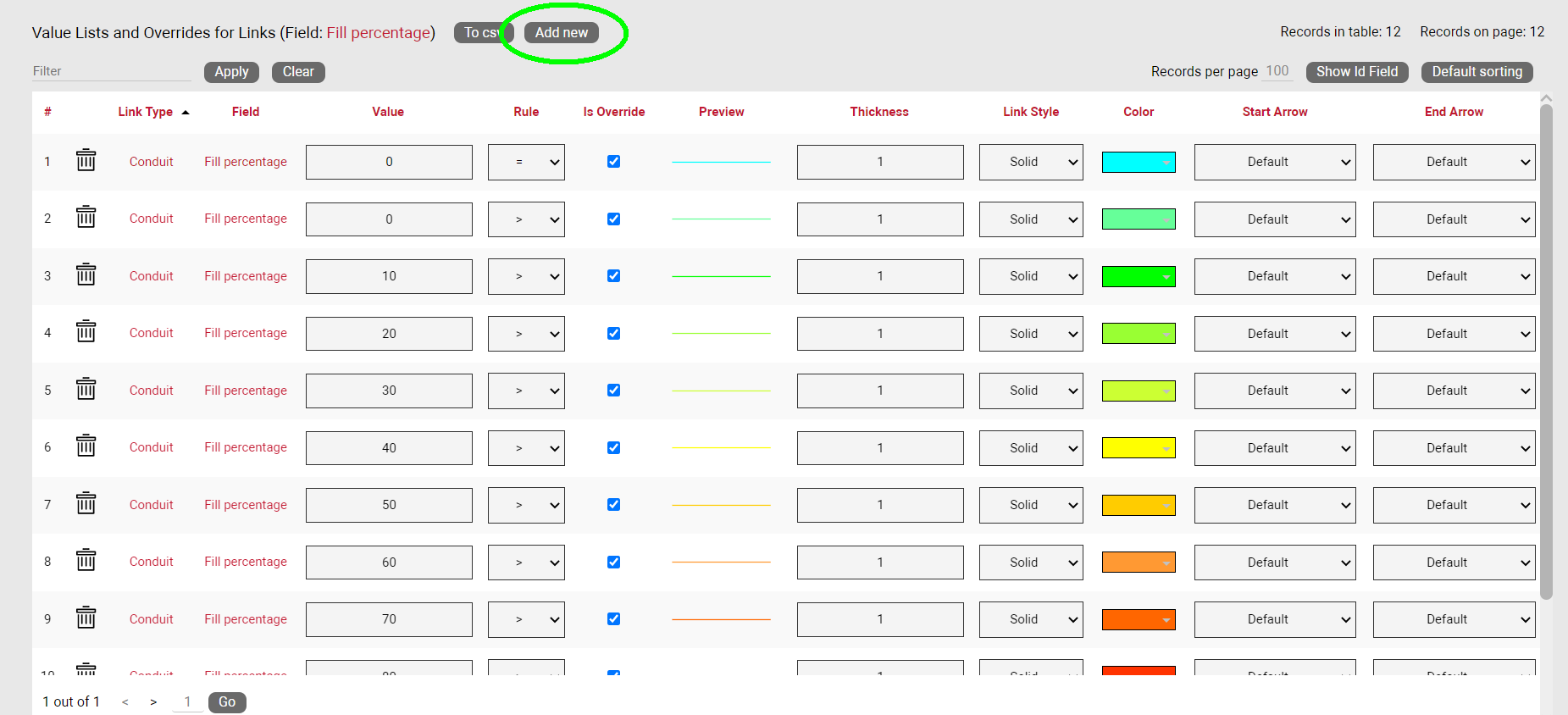Open the Rule dropdown in row 1

526,162
